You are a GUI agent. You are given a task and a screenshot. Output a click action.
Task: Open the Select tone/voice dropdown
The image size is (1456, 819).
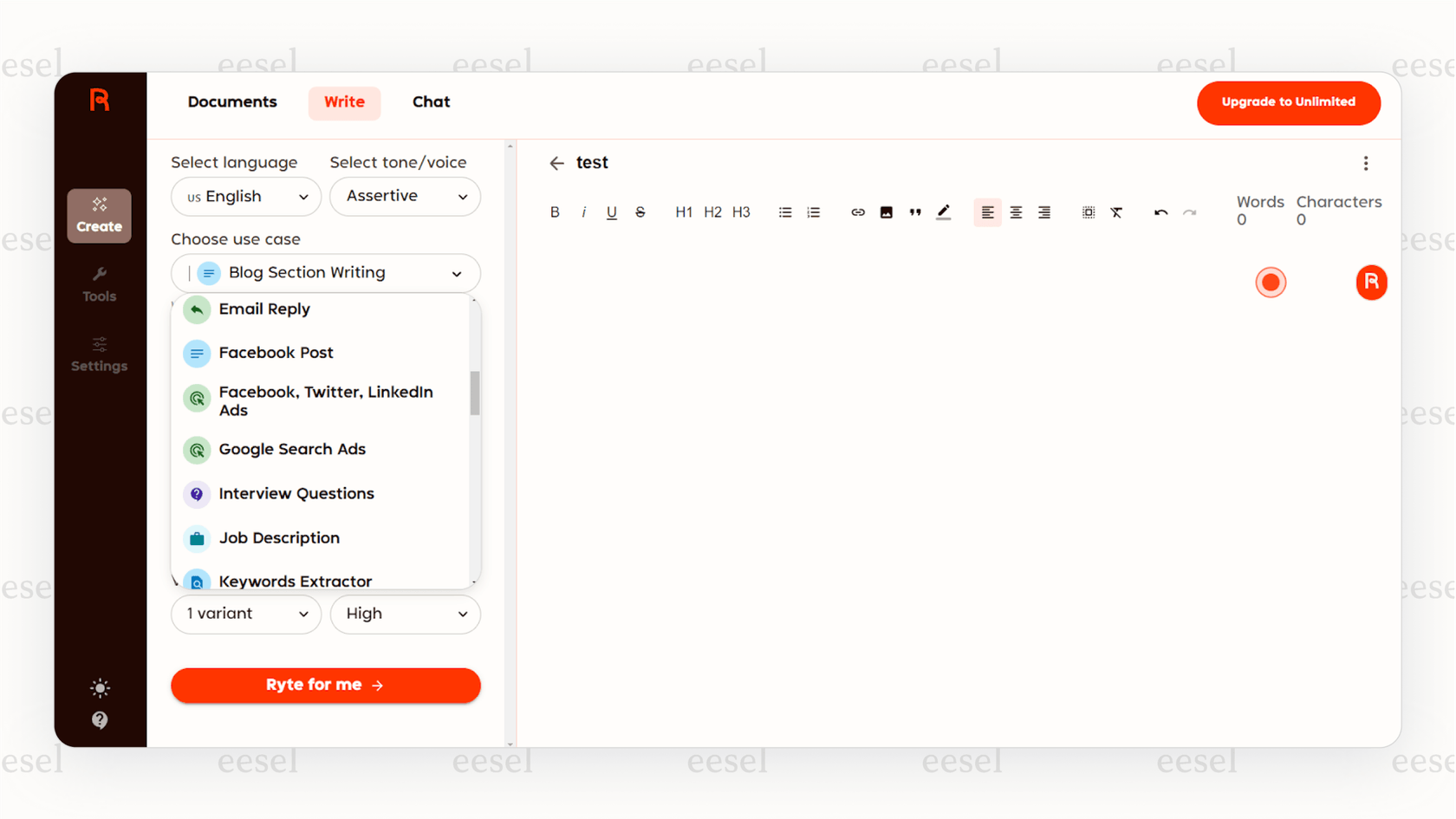[404, 197]
